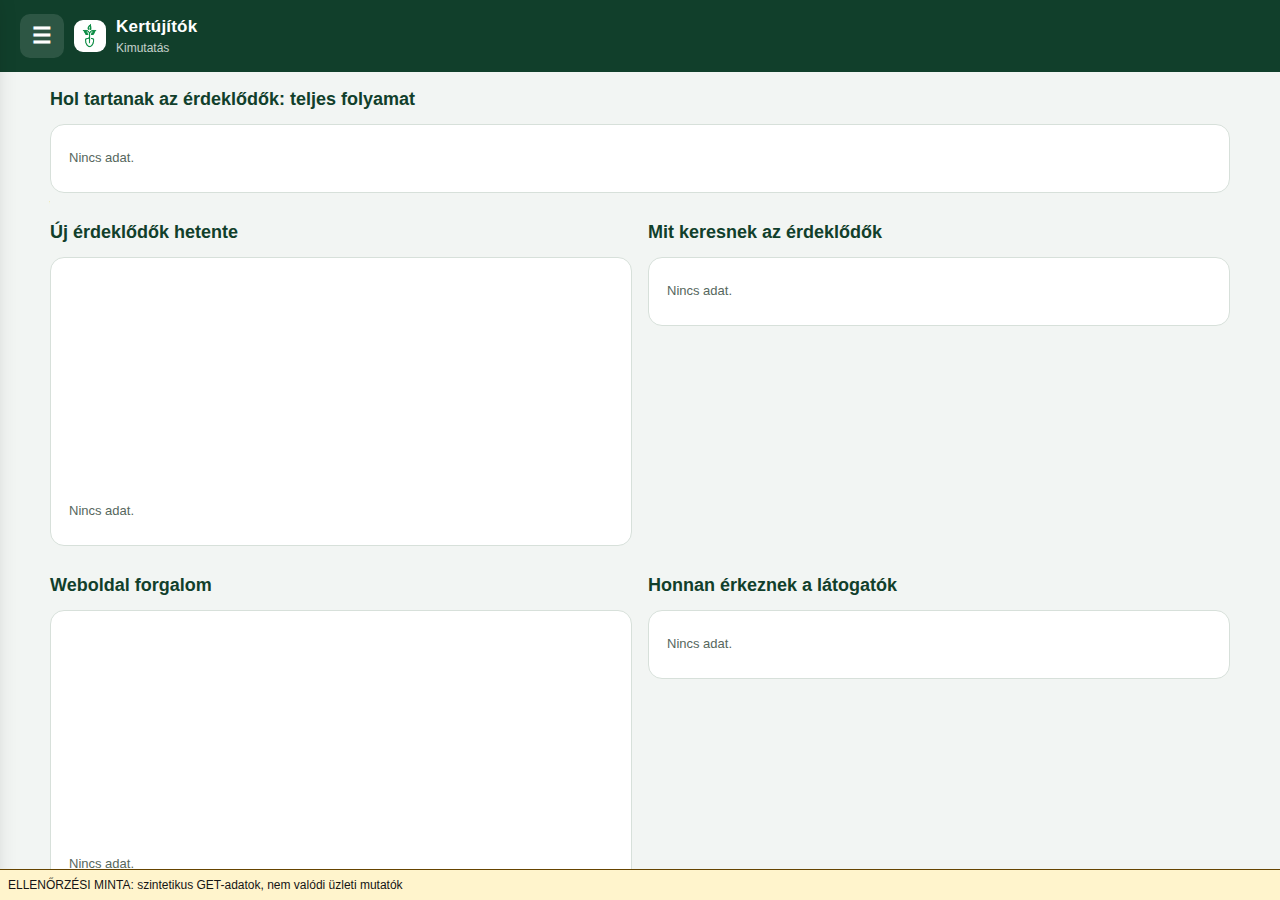Click the Kertújítók app title
This screenshot has height=900, width=1280.
point(157,27)
